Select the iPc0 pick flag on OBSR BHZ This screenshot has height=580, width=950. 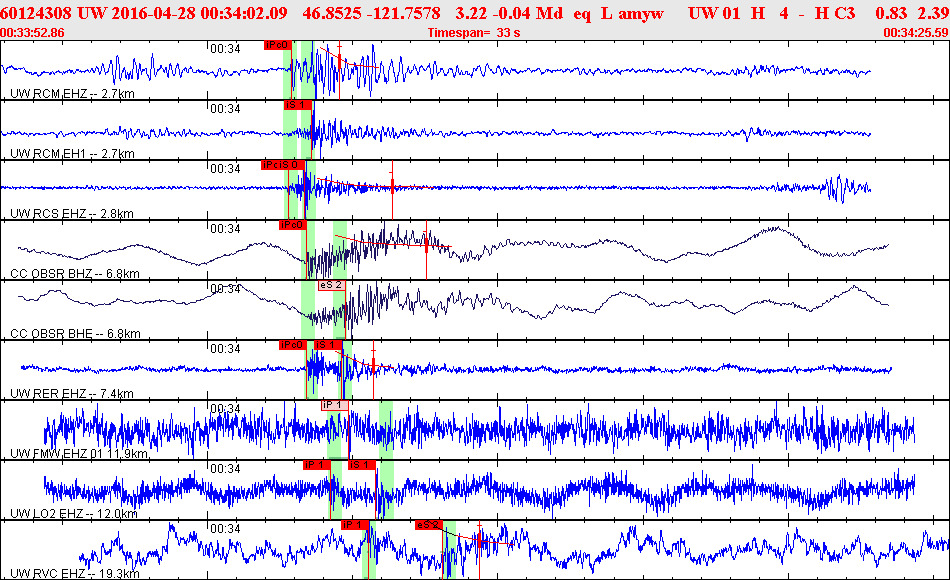tap(293, 225)
